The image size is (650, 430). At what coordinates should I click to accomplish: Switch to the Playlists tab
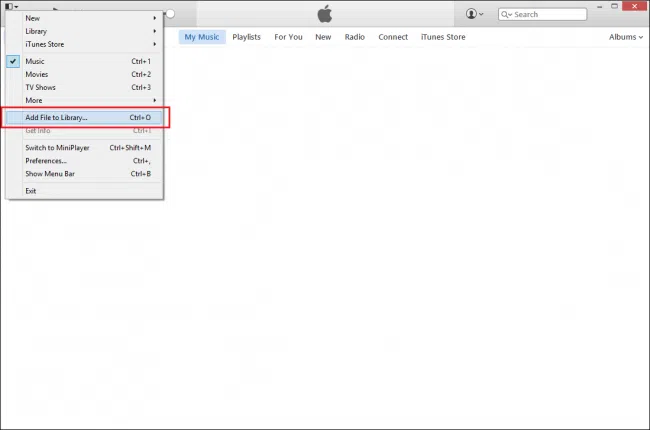tap(246, 37)
